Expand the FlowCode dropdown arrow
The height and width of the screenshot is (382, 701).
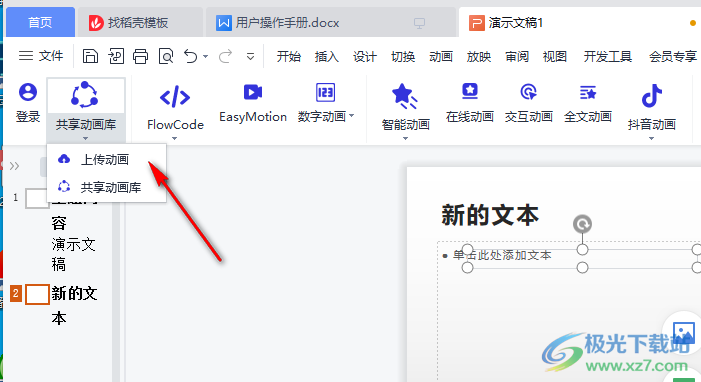coord(174,138)
